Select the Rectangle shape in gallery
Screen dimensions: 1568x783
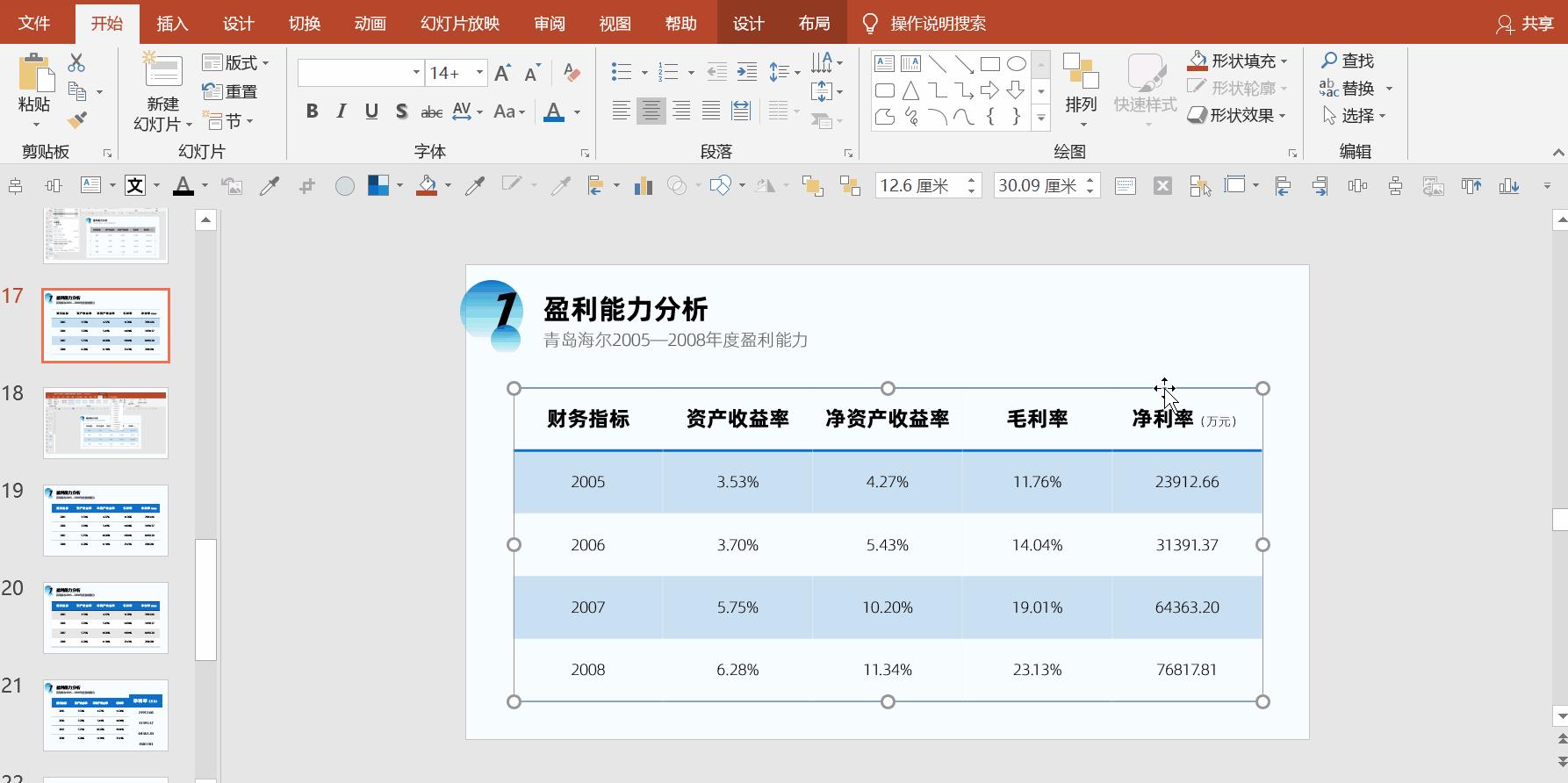(x=990, y=63)
